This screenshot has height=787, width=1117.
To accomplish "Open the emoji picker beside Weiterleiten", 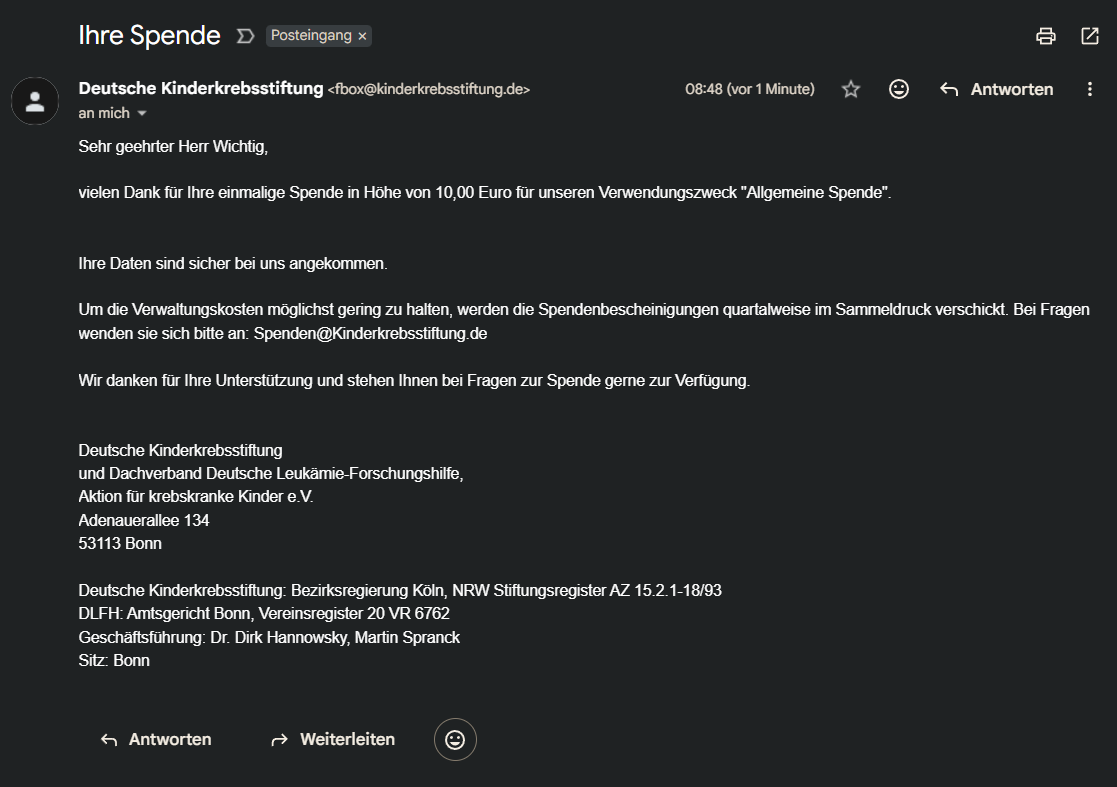I will 455,740.
